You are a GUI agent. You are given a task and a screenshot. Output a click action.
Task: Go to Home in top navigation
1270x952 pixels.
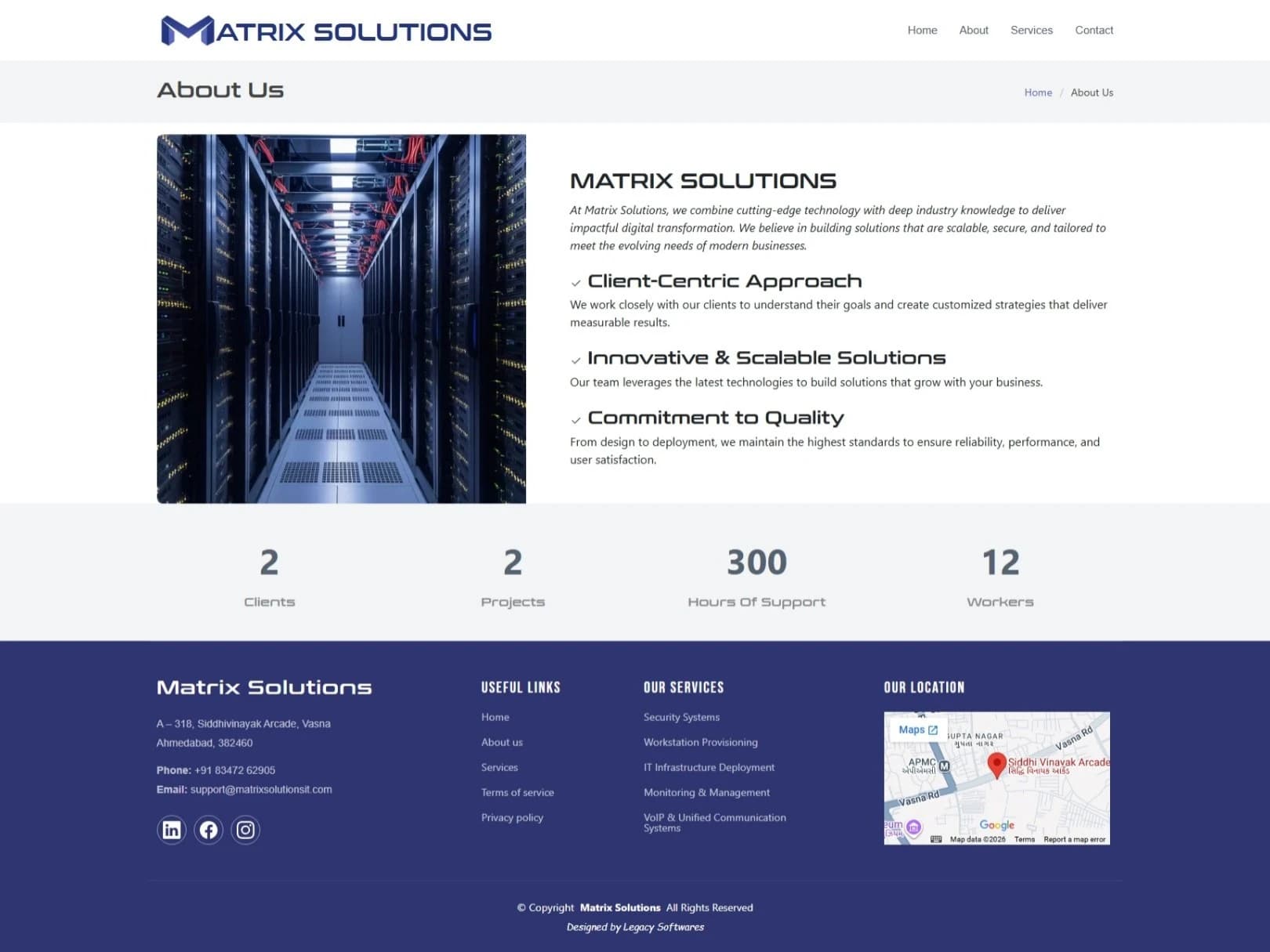pos(922,30)
